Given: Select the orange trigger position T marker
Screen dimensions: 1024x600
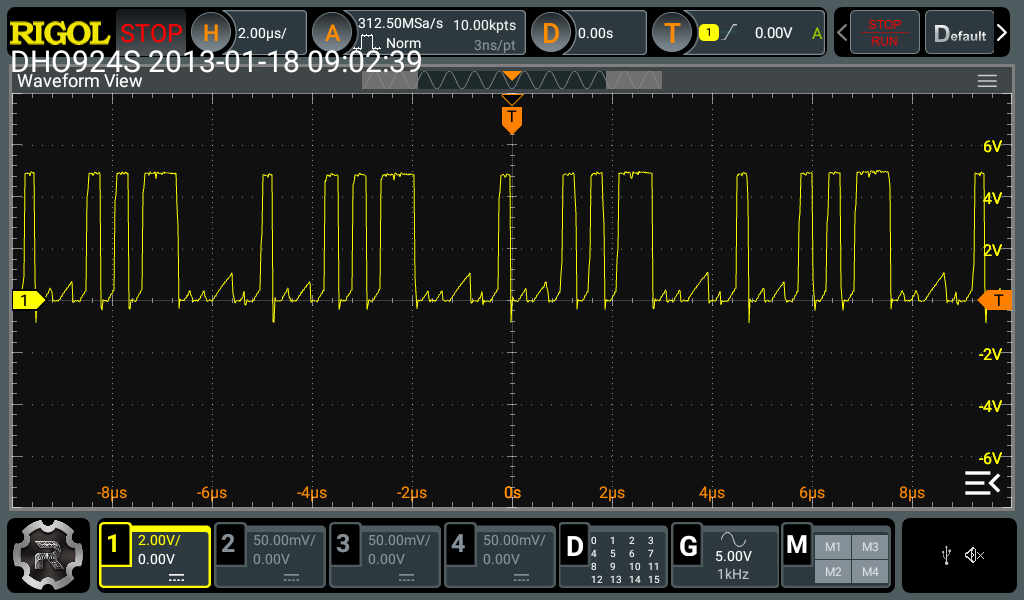Looking at the screenshot, I should [x=512, y=119].
